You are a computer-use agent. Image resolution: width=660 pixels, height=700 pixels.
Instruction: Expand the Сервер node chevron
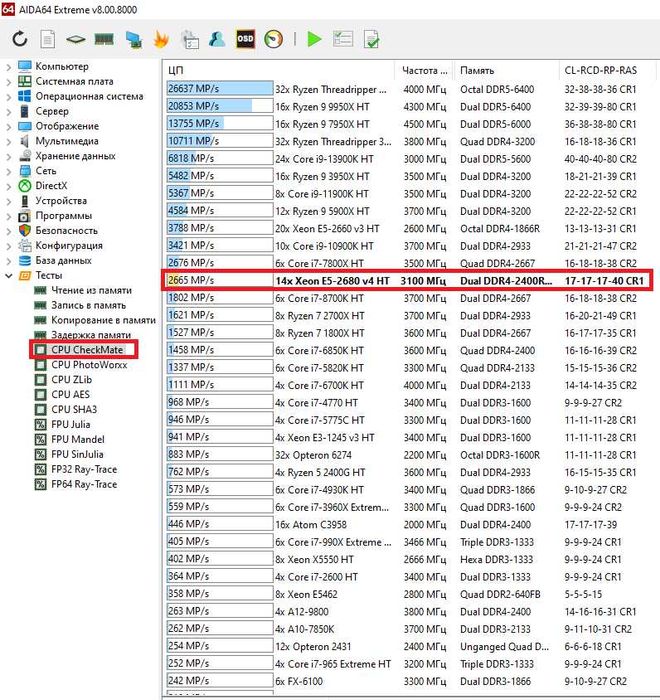pos(8,112)
